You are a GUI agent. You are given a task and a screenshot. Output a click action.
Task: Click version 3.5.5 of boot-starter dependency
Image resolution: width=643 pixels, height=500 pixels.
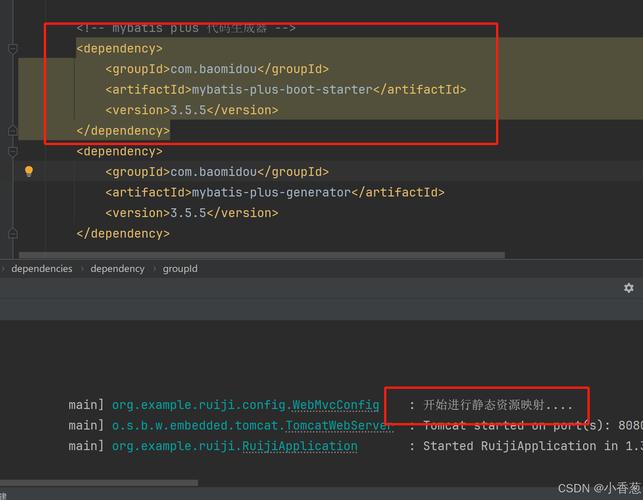[188, 110]
